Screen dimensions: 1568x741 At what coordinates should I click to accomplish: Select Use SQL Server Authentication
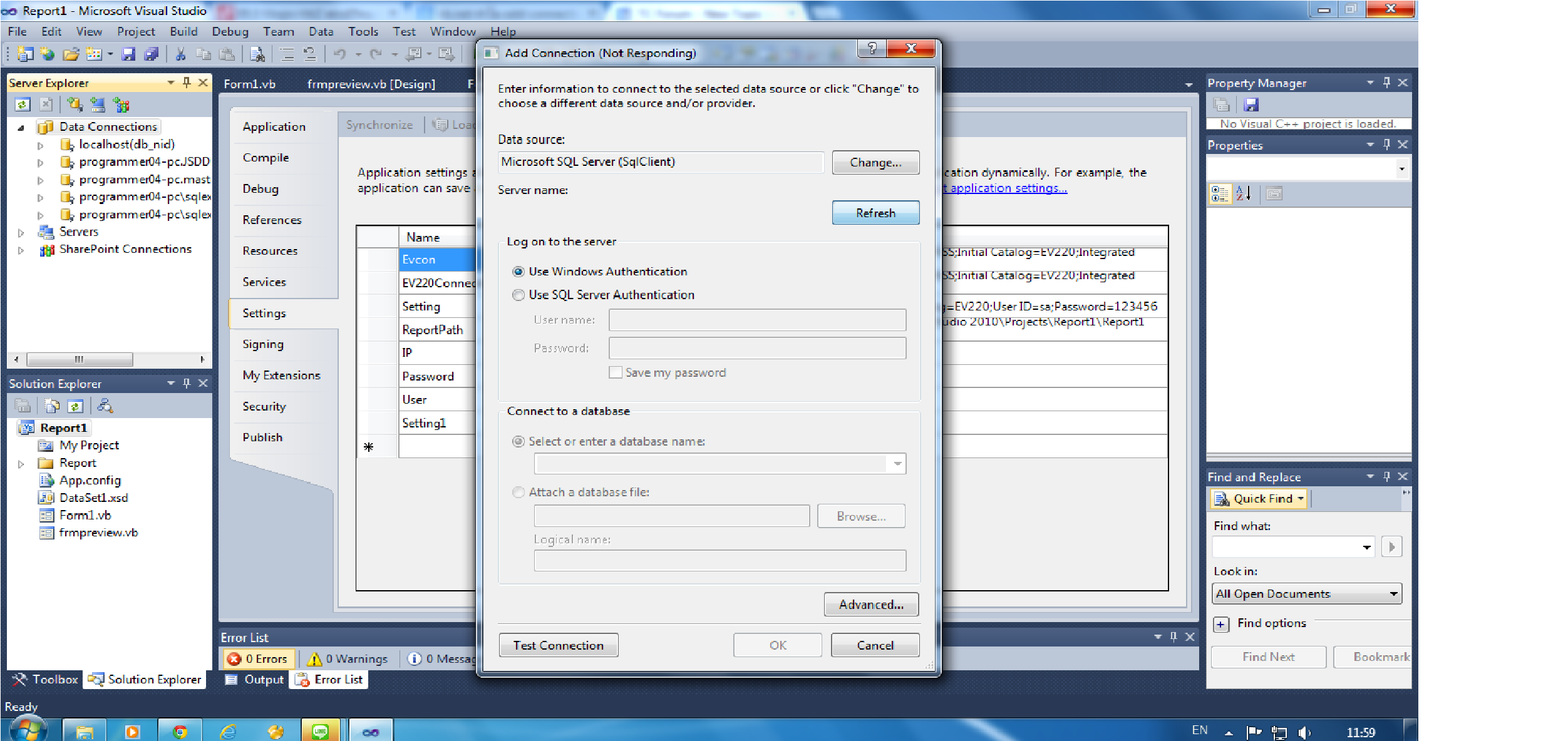pyautogui.click(x=518, y=295)
